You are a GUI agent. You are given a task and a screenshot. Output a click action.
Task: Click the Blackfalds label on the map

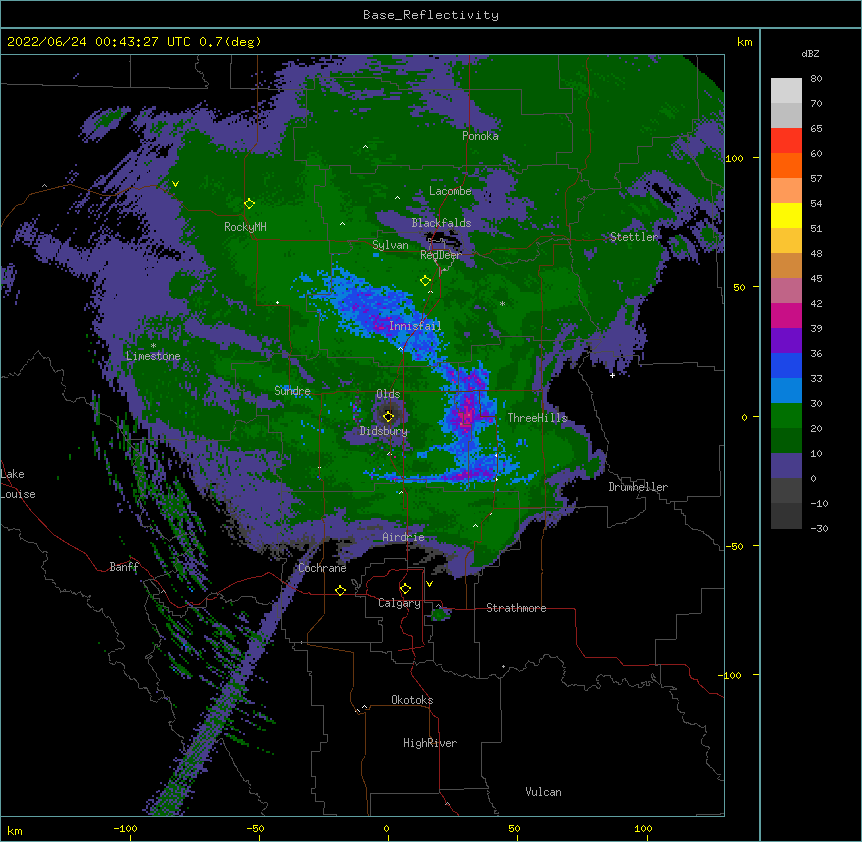441,223
